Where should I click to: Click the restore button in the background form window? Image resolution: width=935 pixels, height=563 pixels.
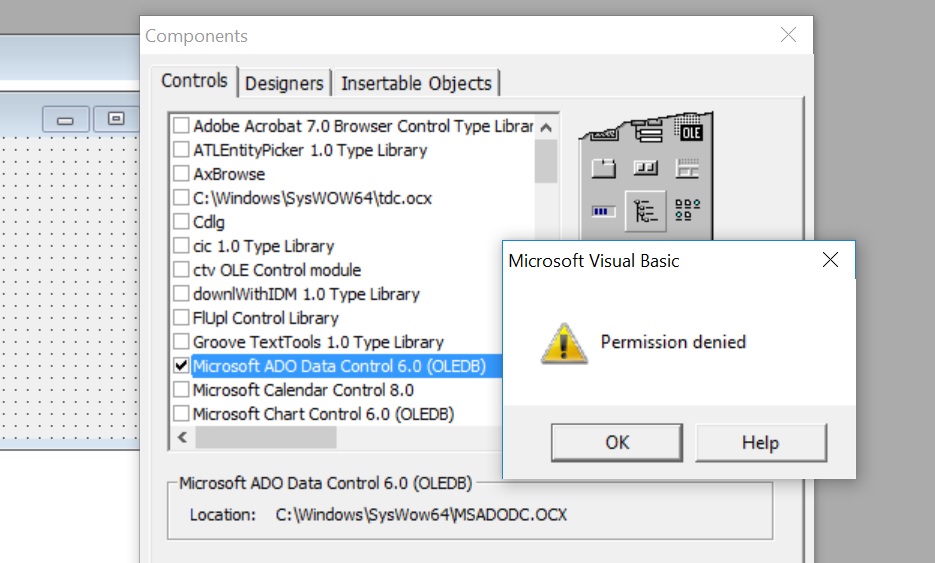(x=116, y=119)
